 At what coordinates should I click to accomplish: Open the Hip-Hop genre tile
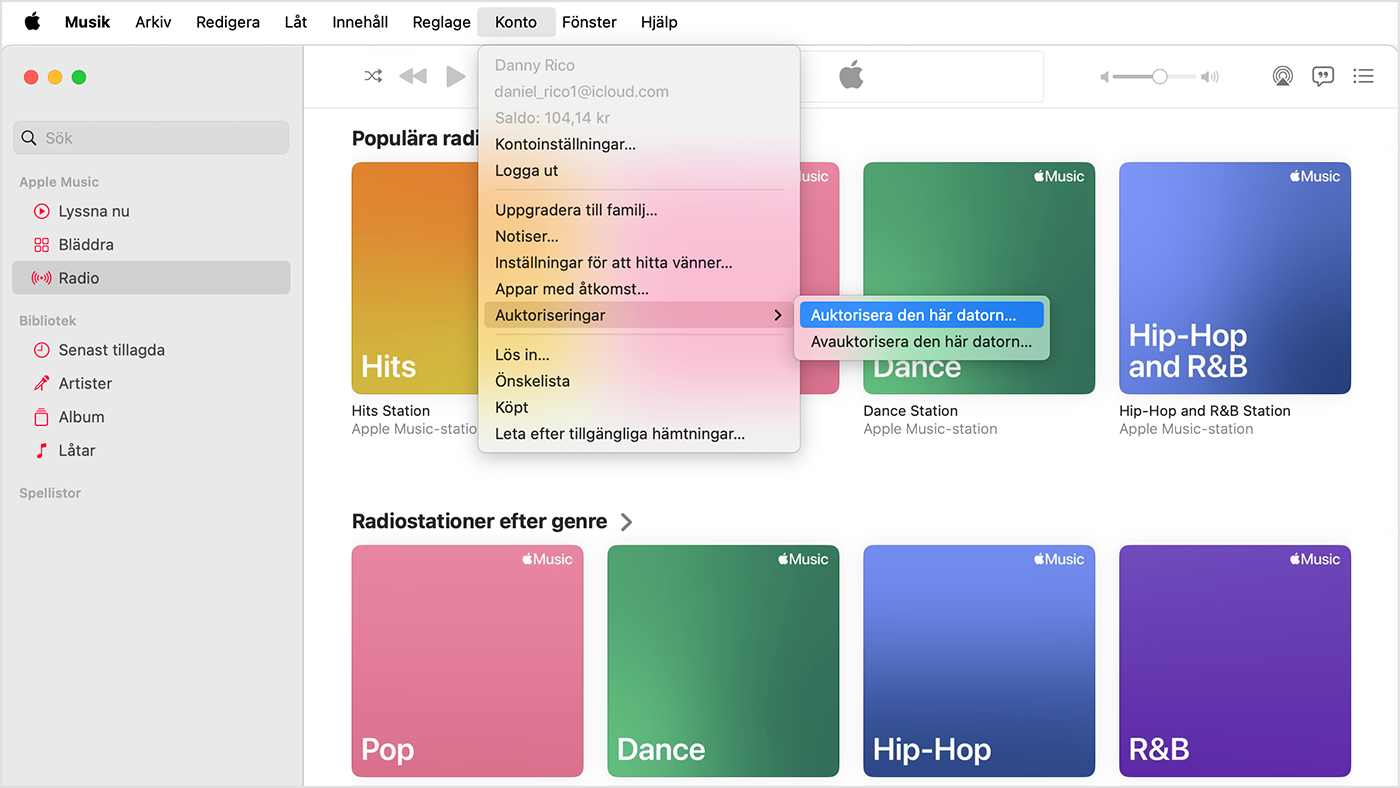[979, 661]
